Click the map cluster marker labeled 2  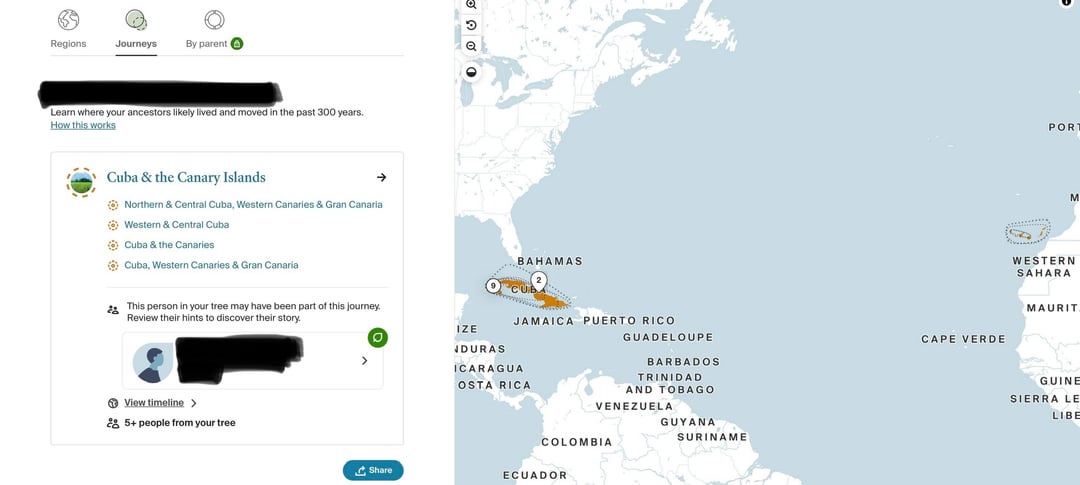coord(539,279)
